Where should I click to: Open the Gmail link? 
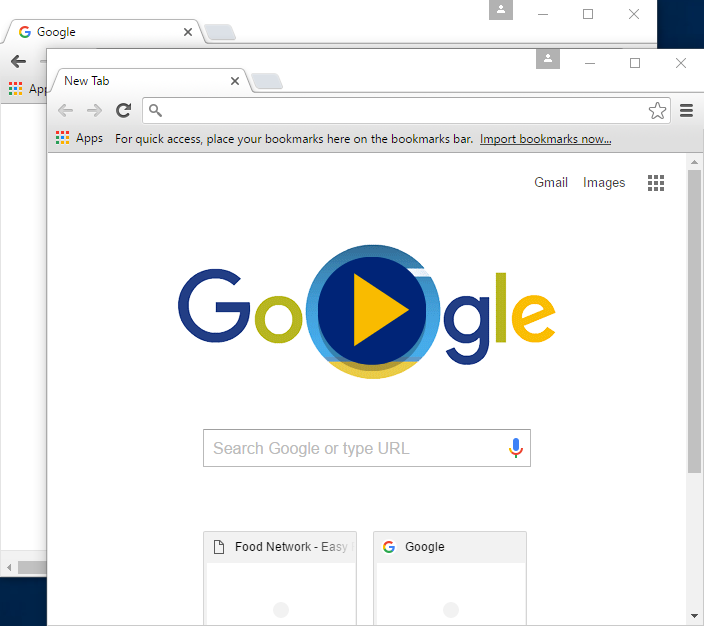550,182
